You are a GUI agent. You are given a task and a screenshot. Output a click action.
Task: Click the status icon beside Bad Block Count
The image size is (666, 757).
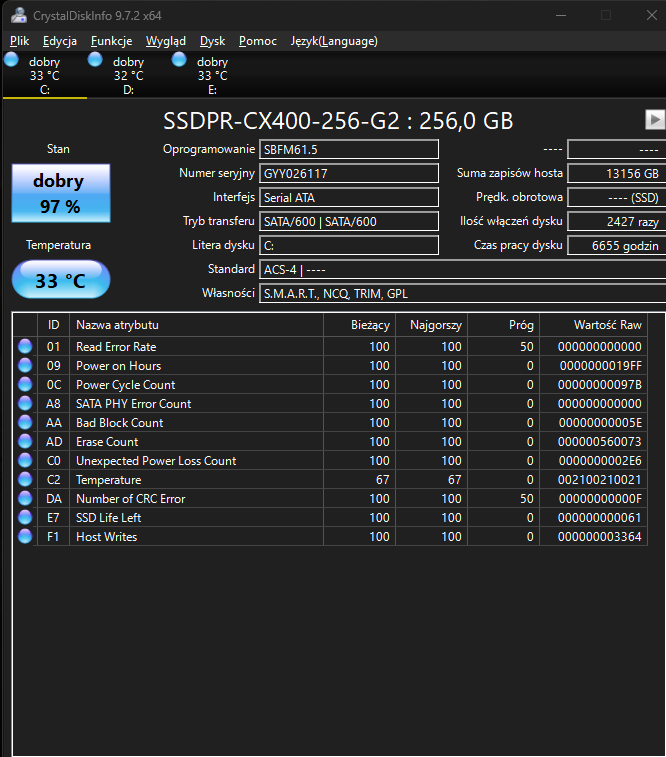point(25,423)
